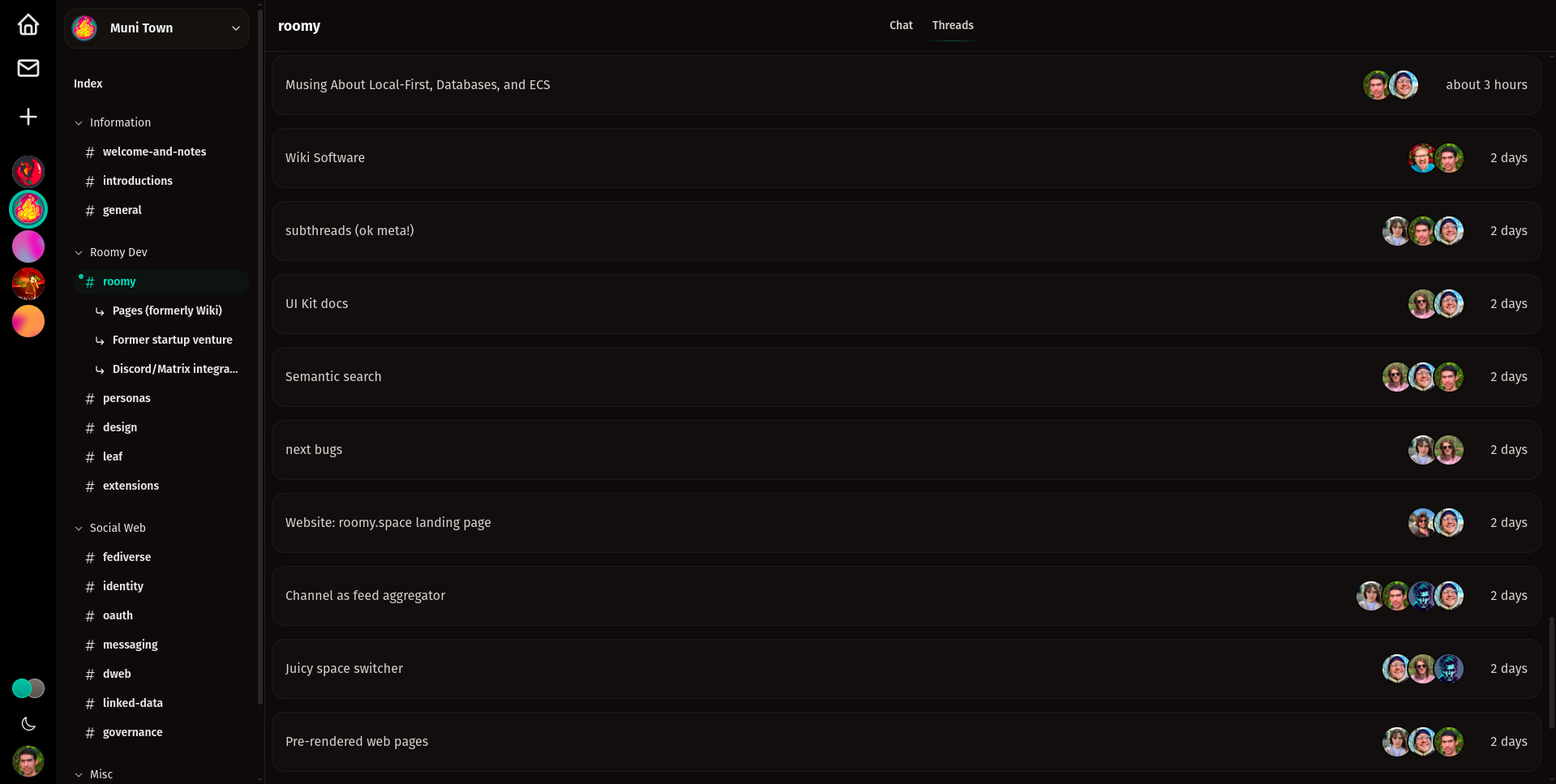Toggle dark mode with the moon icon
This screenshot has width=1556, height=784.
point(28,724)
